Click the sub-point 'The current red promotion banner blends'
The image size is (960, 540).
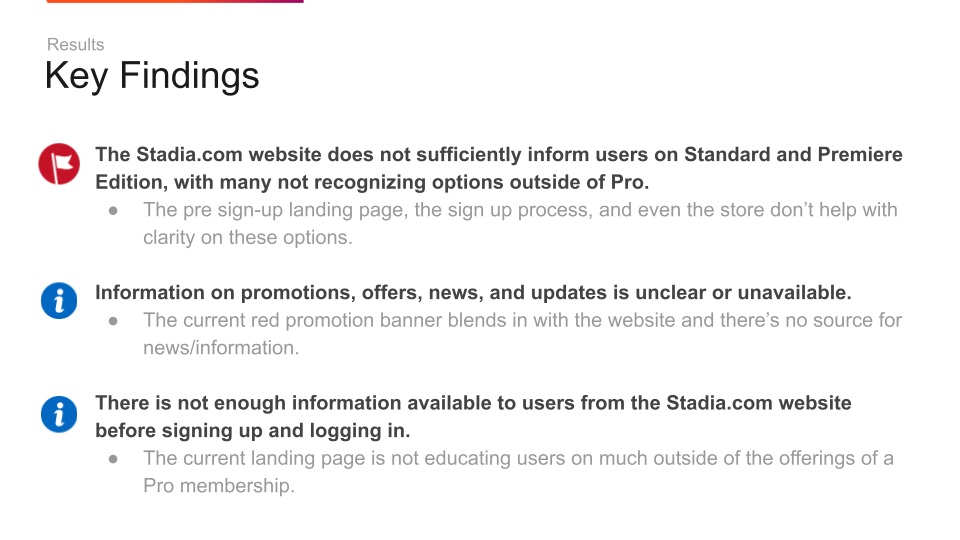tap(522, 320)
